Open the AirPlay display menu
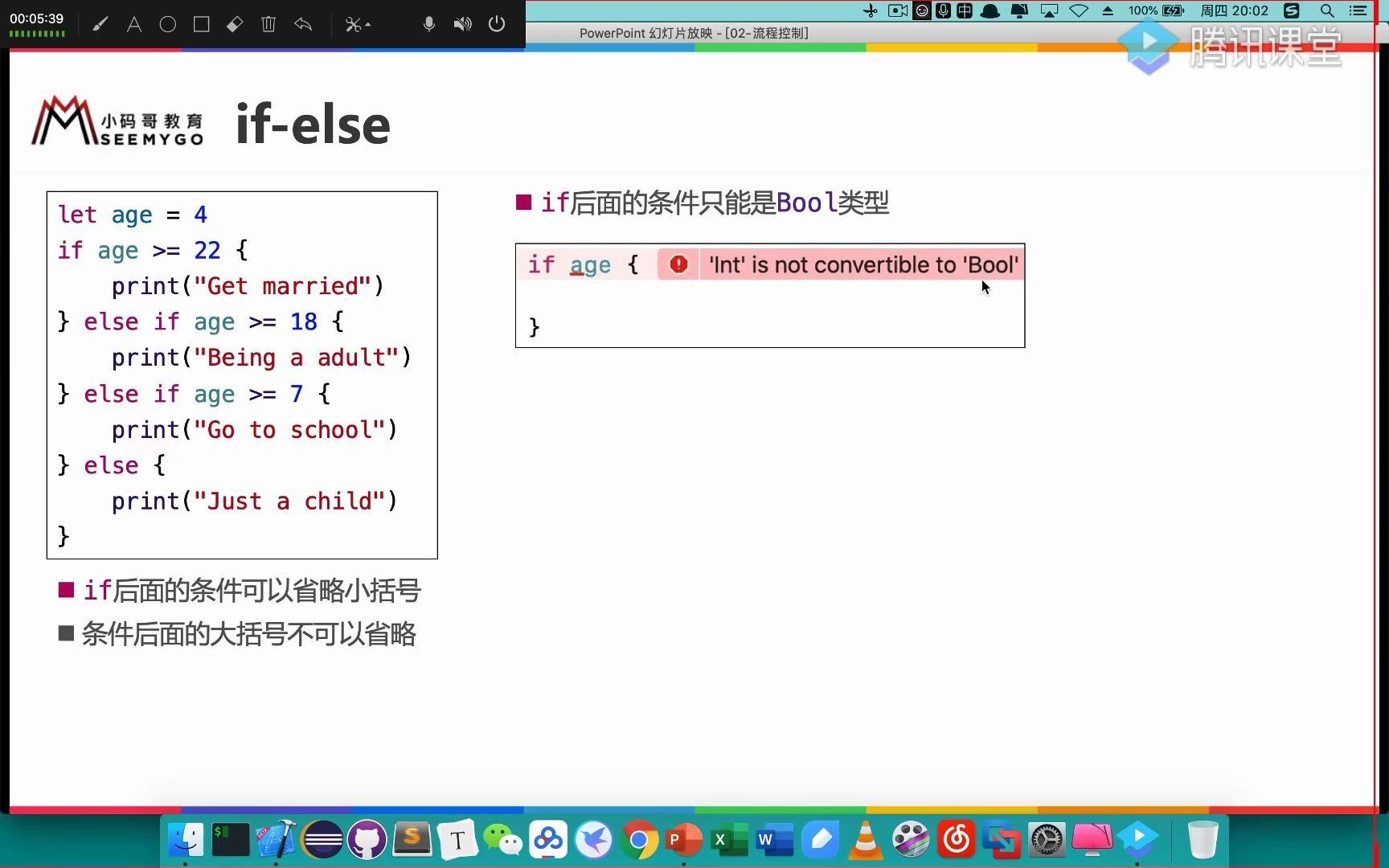The height and width of the screenshot is (868, 1389). pos(1049,10)
